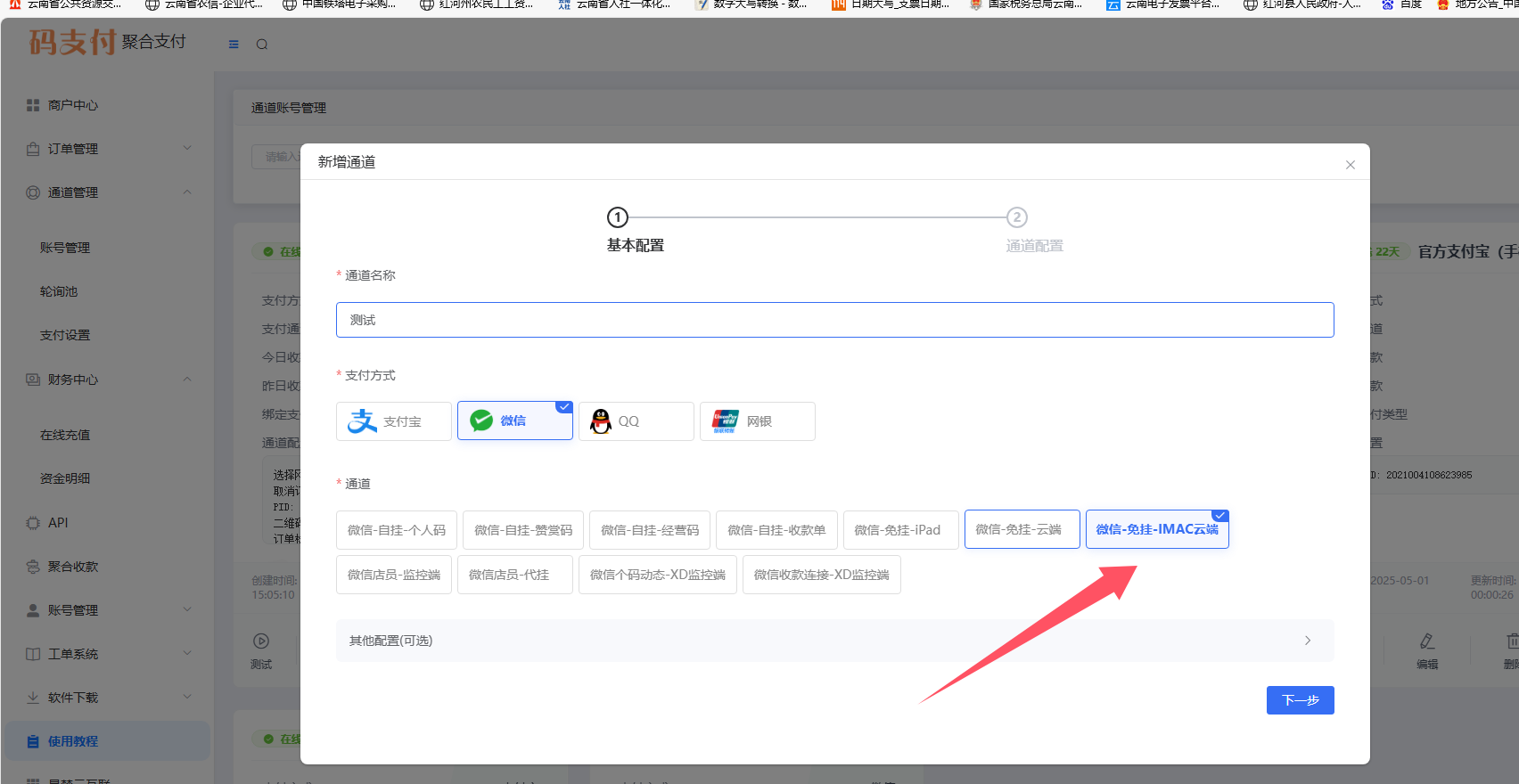Click the 使用教程 document icon
Viewport: 1519px width, 784px height.
(x=33, y=741)
